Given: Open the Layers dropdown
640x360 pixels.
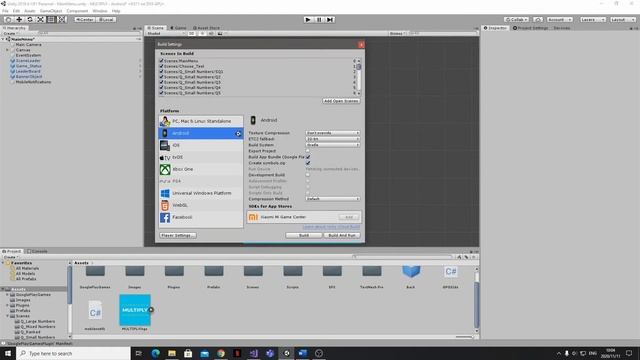Looking at the screenshot, I should (592, 20).
